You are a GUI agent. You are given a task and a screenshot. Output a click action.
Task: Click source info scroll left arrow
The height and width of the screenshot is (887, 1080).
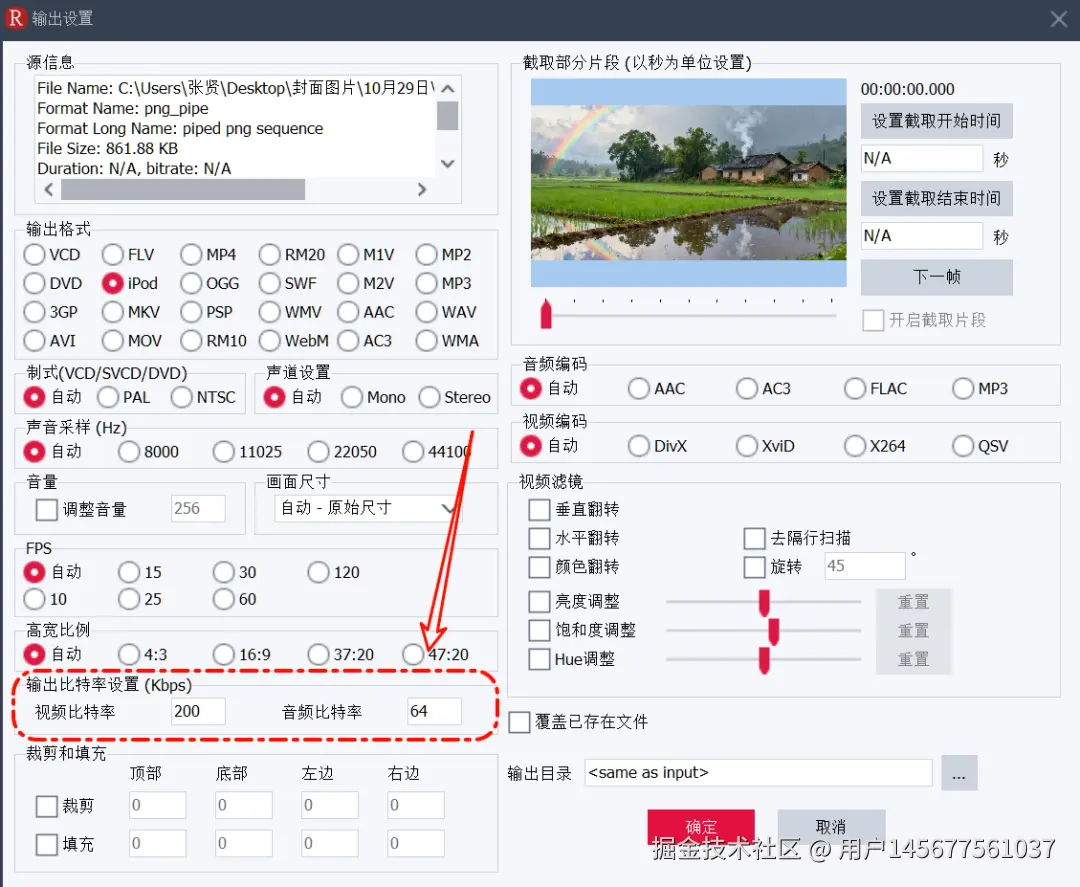point(48,189)
